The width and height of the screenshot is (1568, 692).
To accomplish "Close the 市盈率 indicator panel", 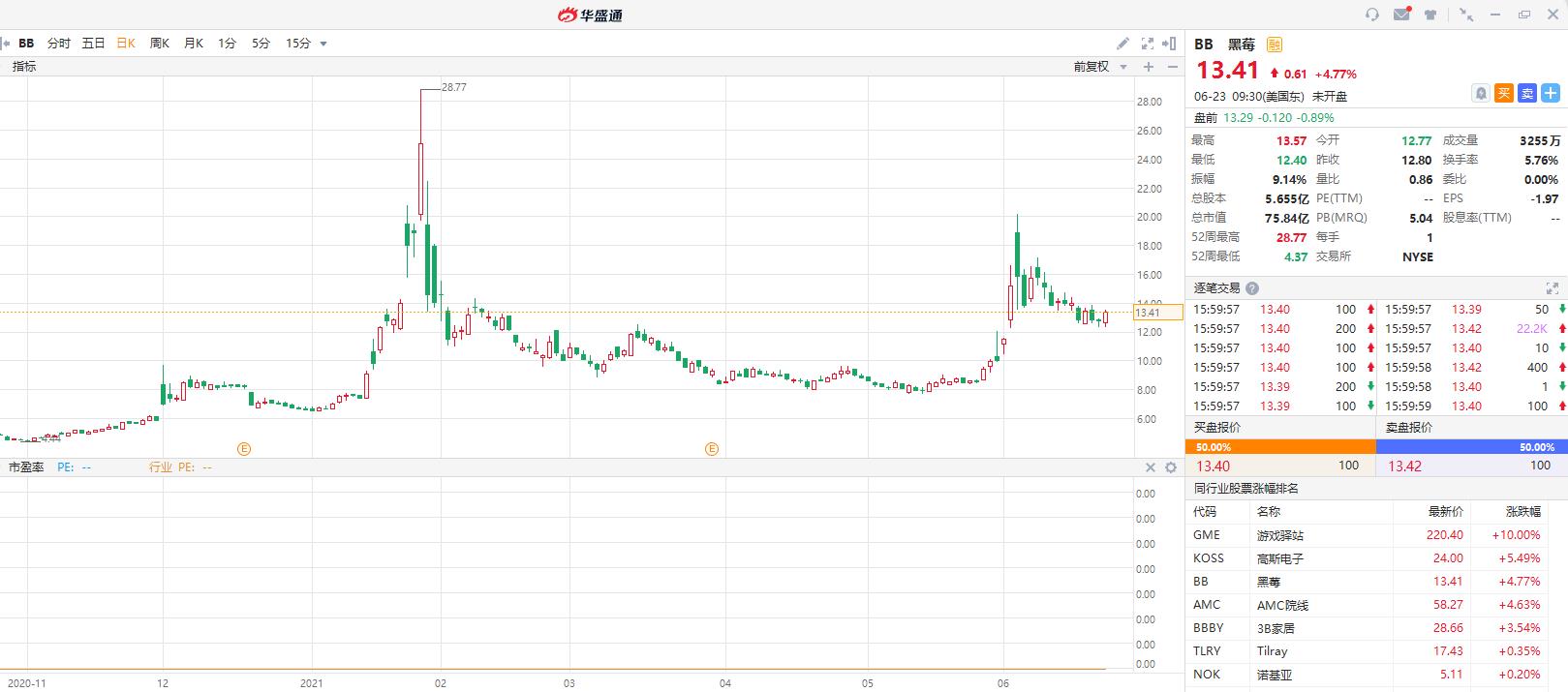I will coord(1151,467).
